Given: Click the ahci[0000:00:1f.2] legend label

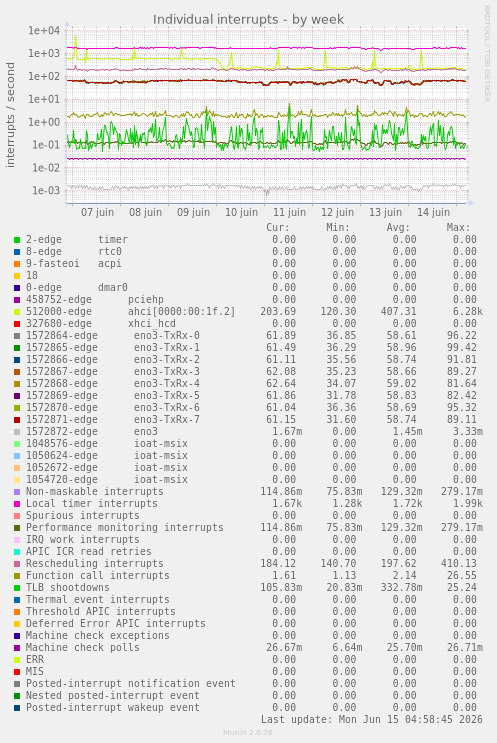Looking at the screenshot, I should [x=181, y=312].
